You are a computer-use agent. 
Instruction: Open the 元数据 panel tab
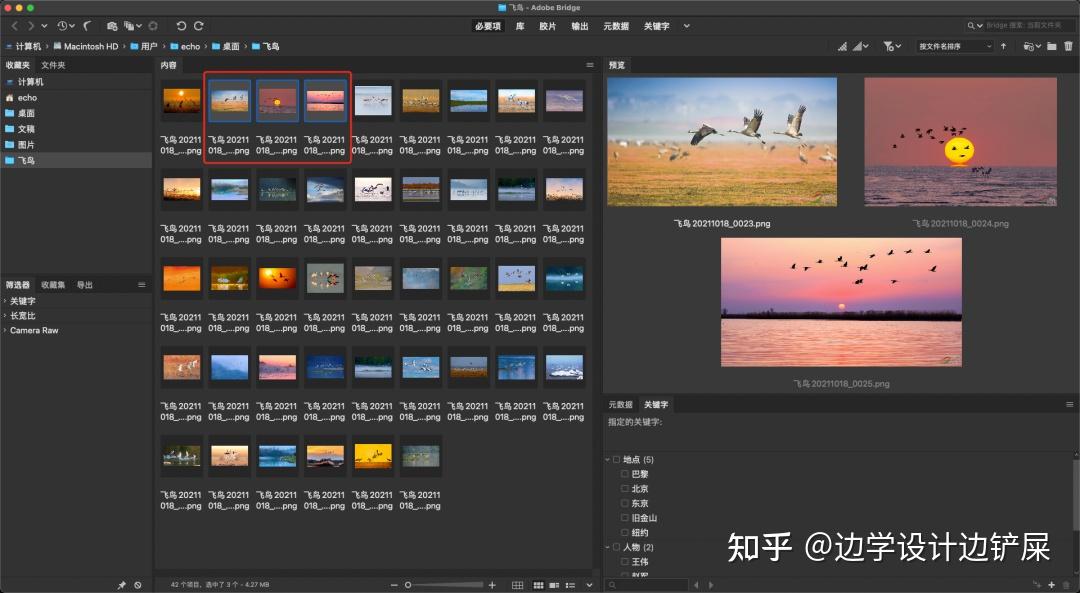[620, 404]
